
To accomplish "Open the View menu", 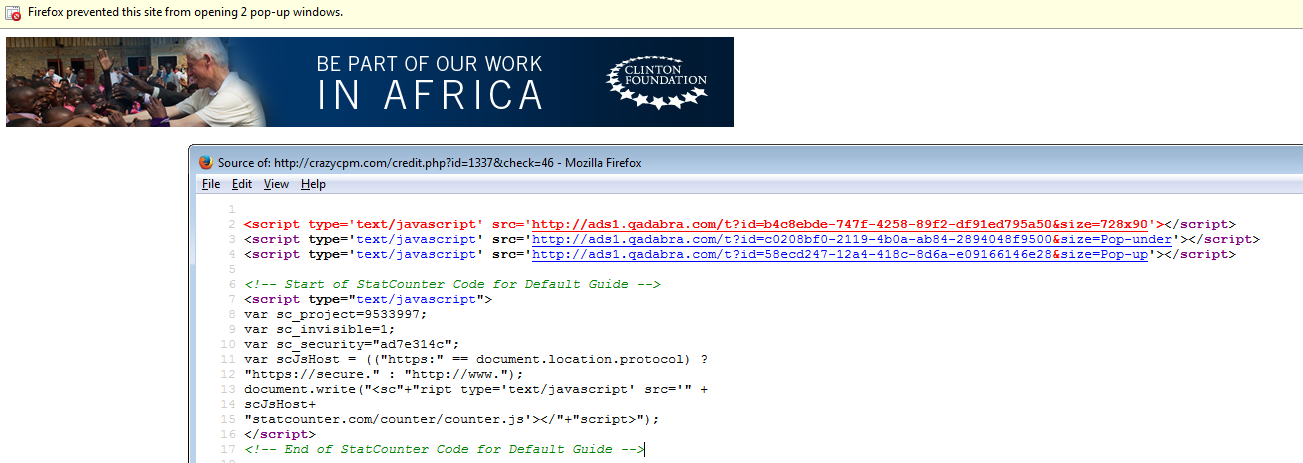I will tap(276, 184).
